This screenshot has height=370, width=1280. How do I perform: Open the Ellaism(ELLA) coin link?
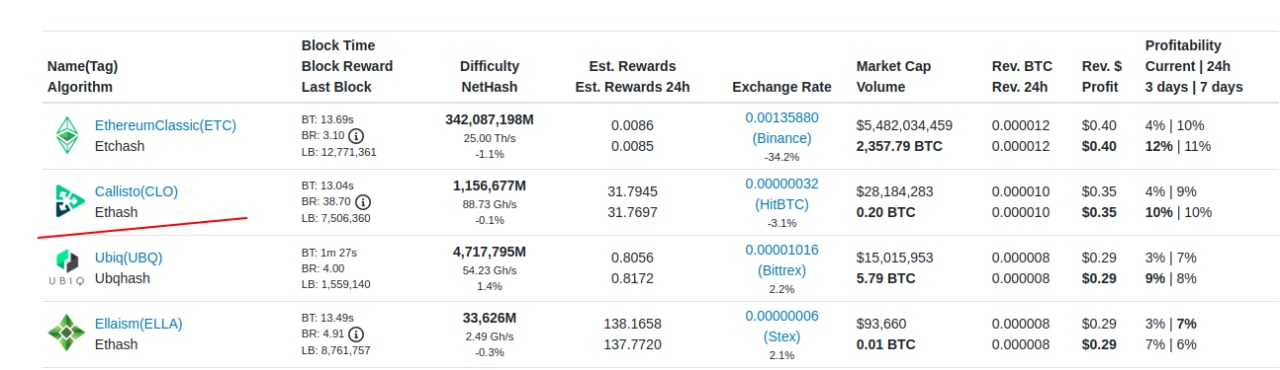coord(139,323)
